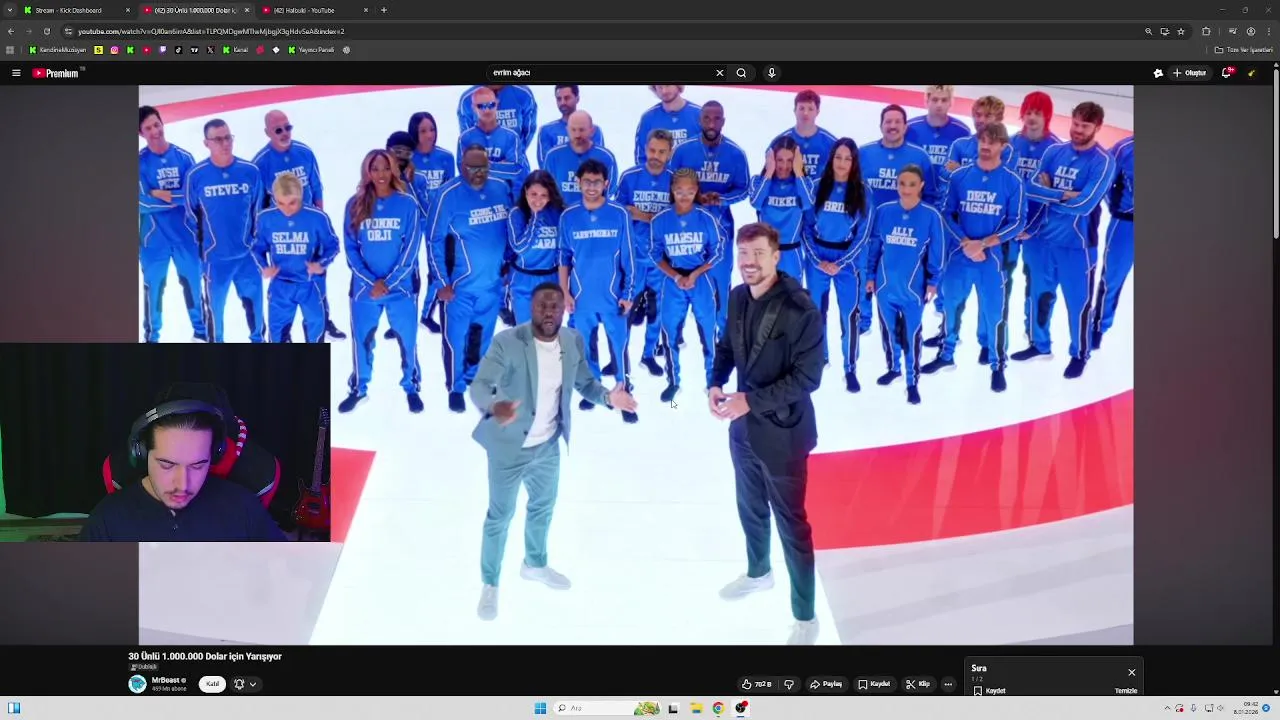Open the TikTok bookmark icon
This screenshot has height=720, width=1280.
pyautogui.click(x=178, y=50)
